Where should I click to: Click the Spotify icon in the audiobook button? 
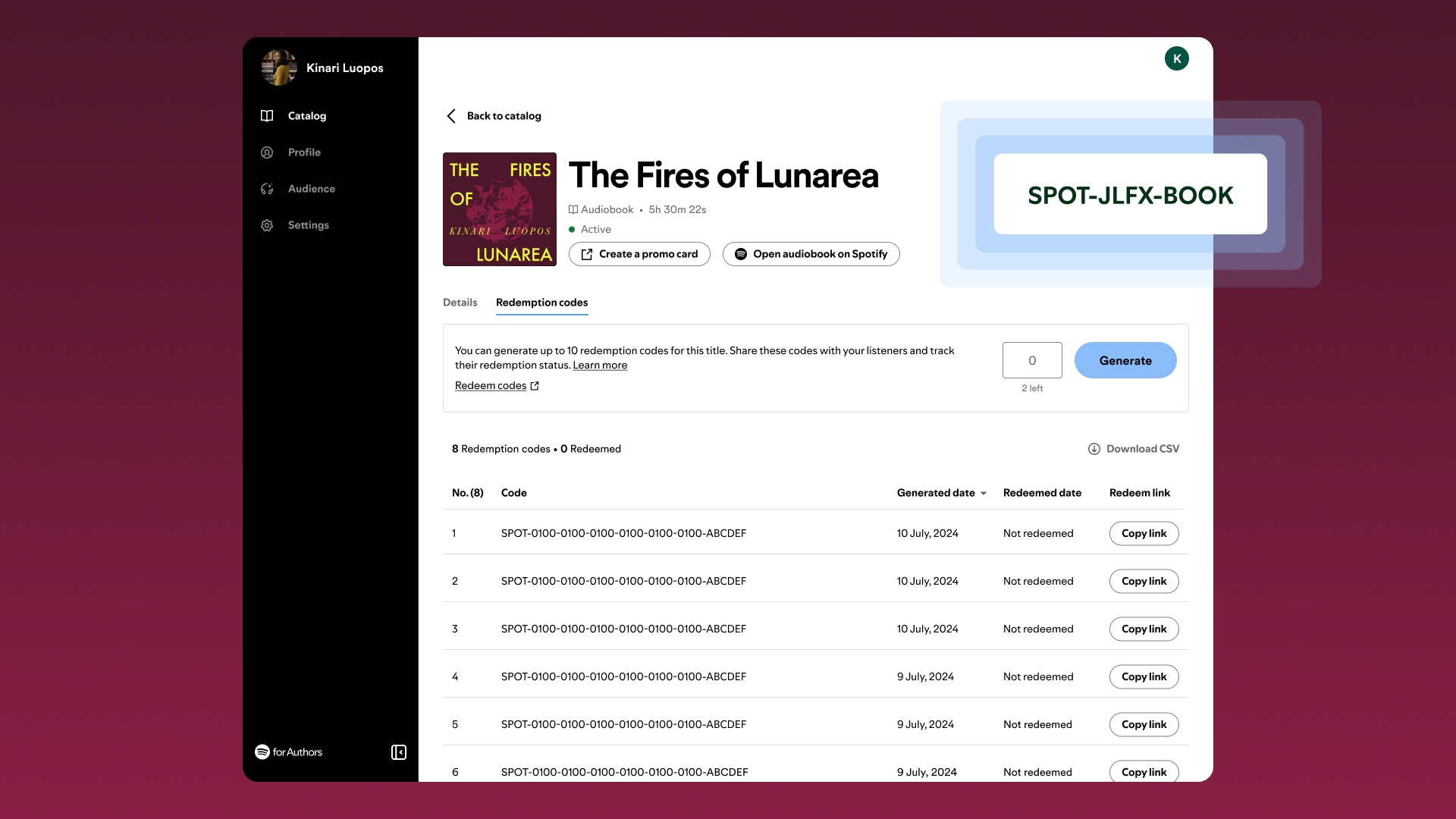[741, 254]
